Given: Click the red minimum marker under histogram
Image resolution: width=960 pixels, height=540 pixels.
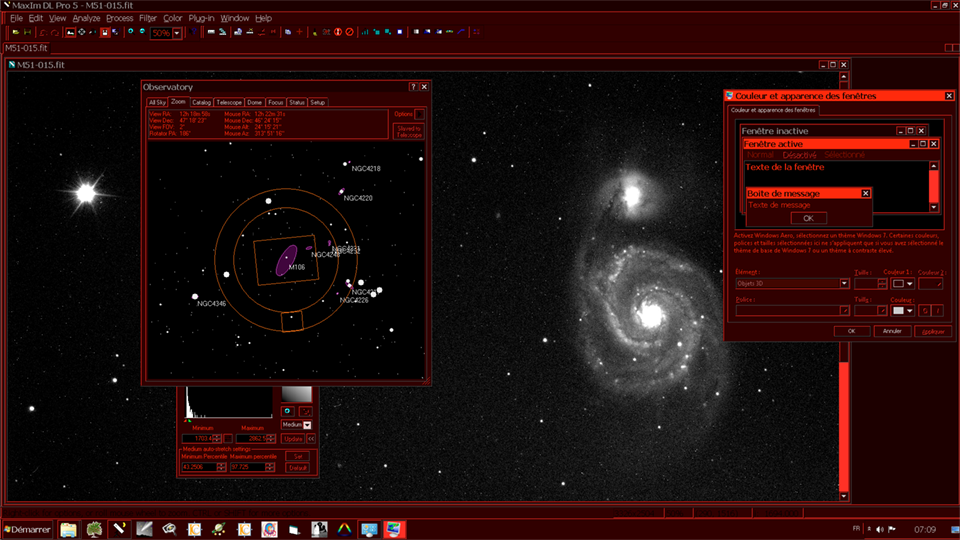Looking at the screenshot, I should (x=186, y=421).
